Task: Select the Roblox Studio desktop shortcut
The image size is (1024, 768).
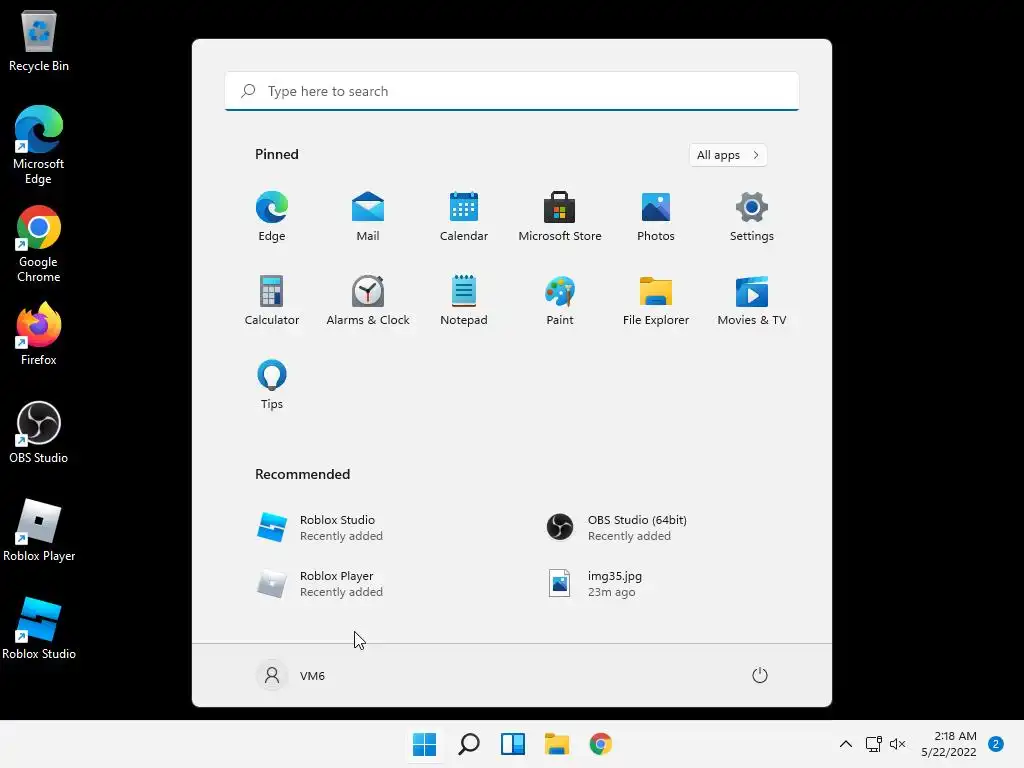Action: pyautogui.click(x=39, y=628)
